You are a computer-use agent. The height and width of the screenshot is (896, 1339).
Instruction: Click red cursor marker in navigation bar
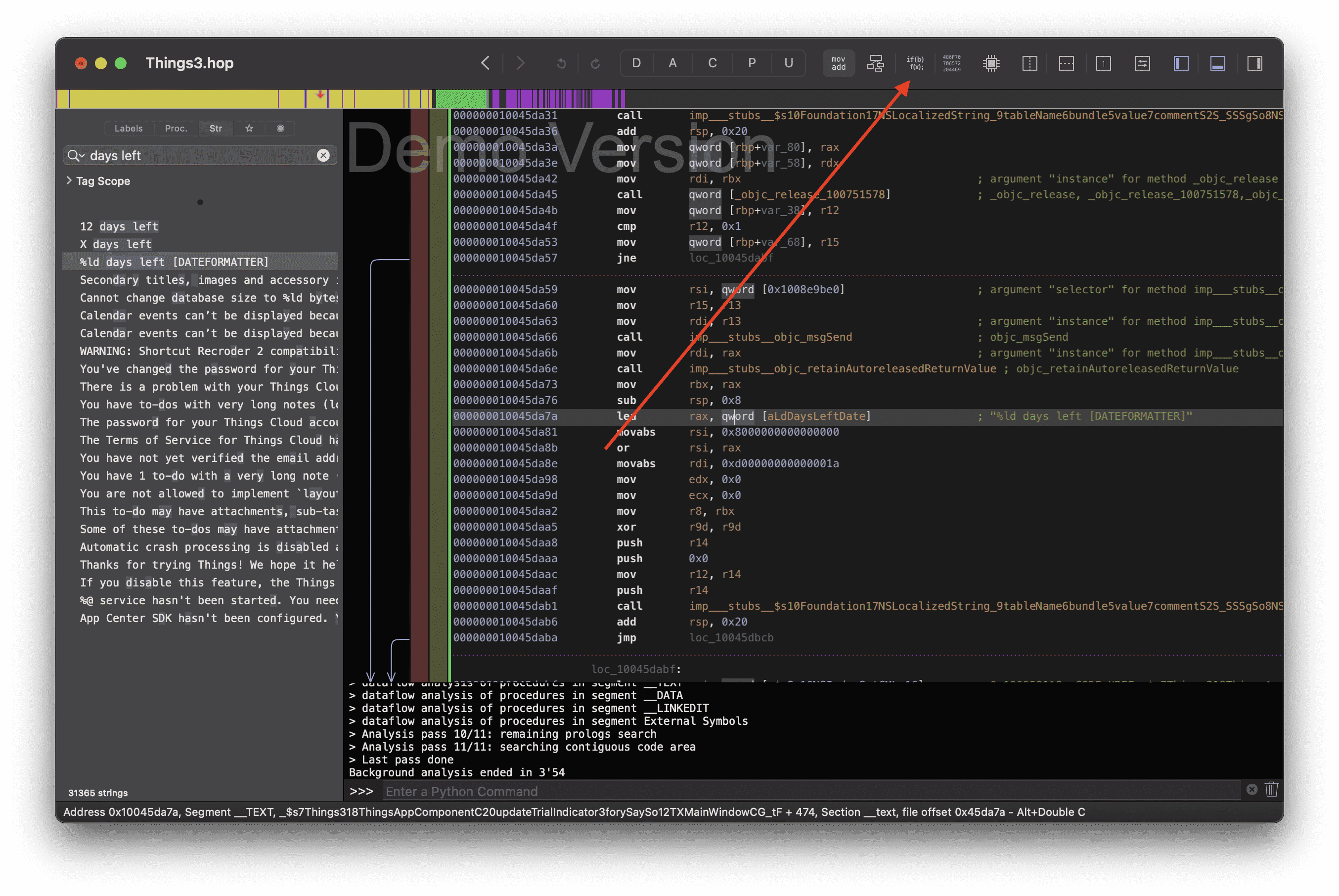point(320,95)
